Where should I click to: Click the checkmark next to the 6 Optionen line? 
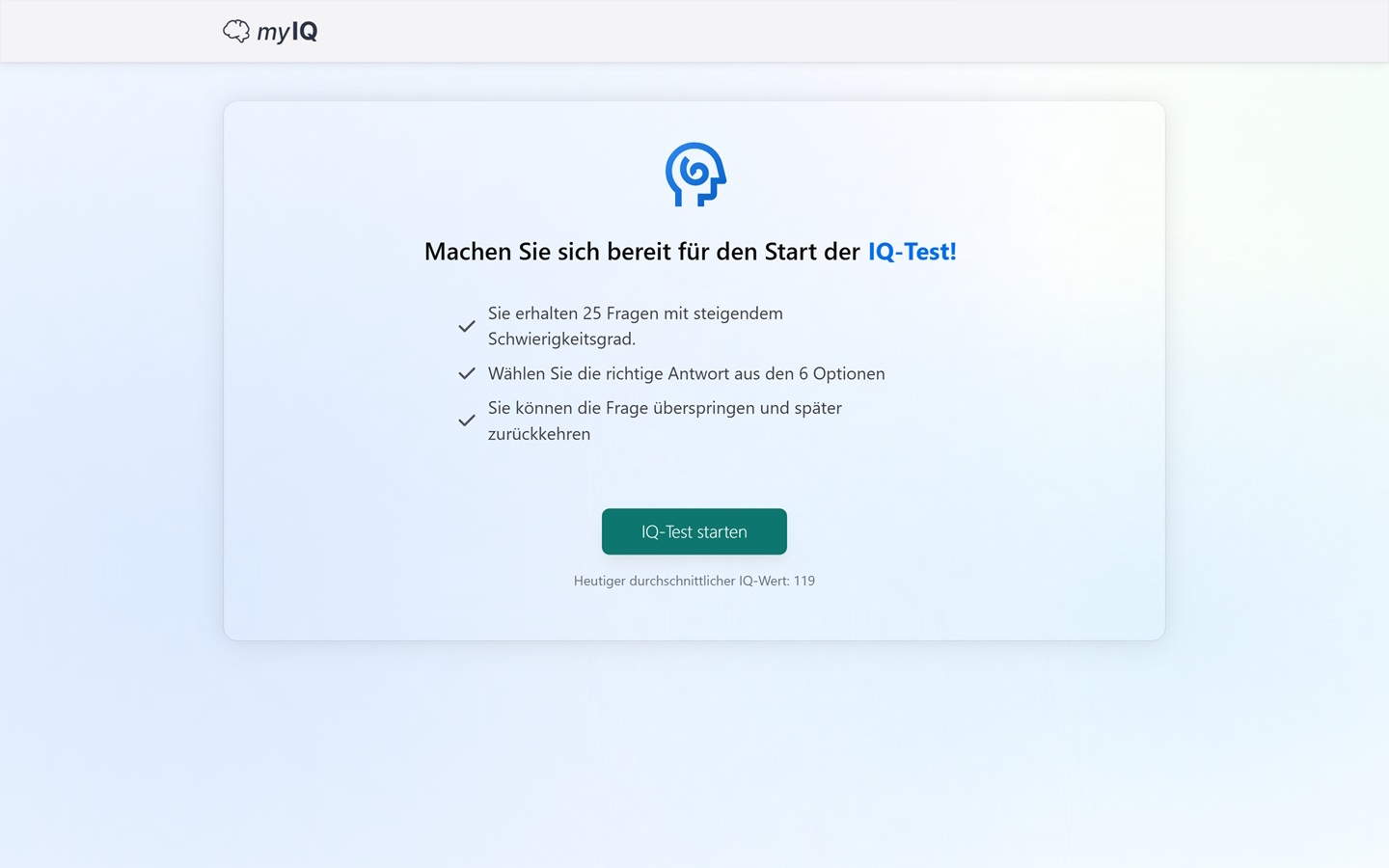click(467, 373)
